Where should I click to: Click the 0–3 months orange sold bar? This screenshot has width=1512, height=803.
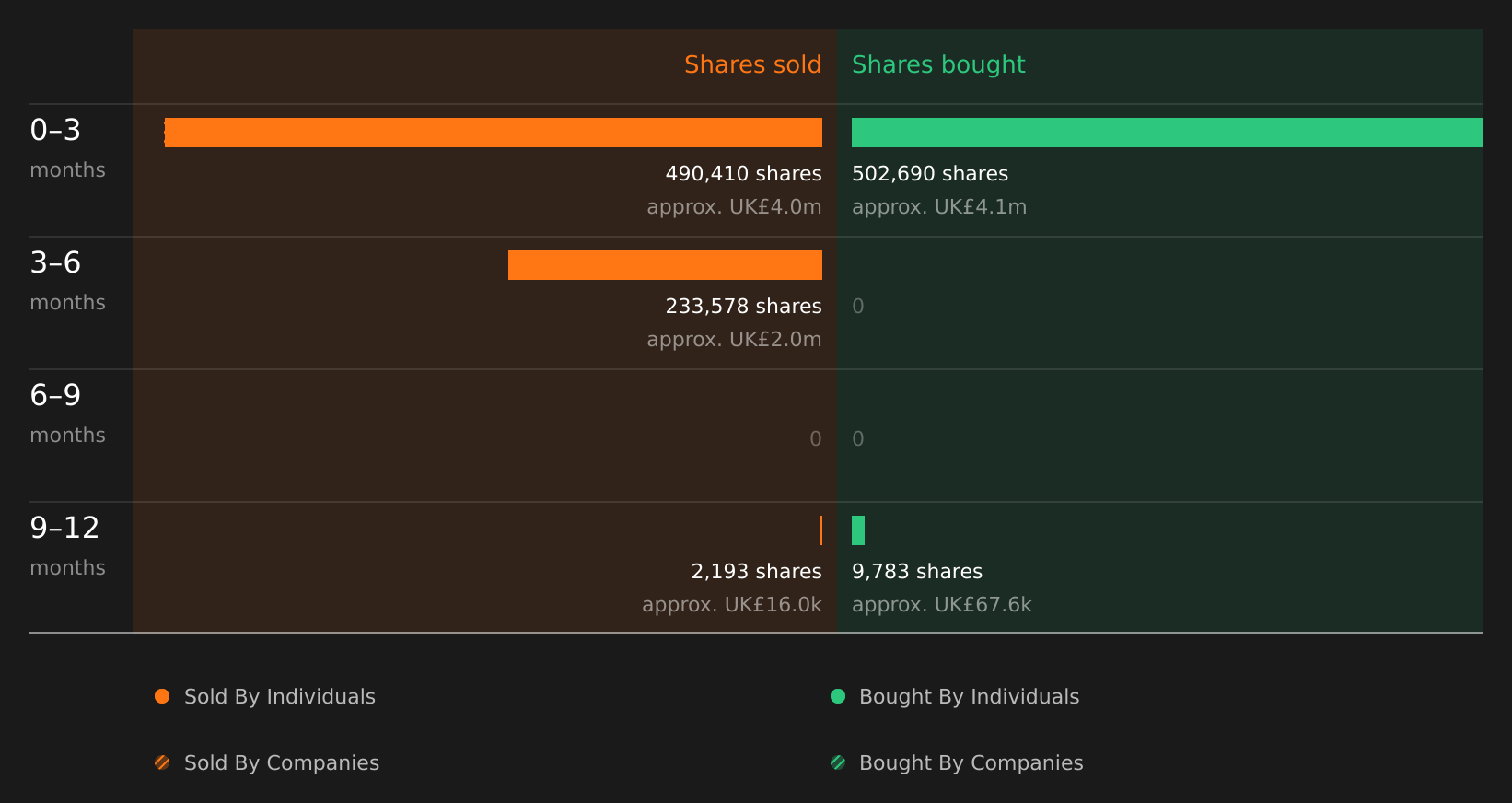(x=494, y=133)
